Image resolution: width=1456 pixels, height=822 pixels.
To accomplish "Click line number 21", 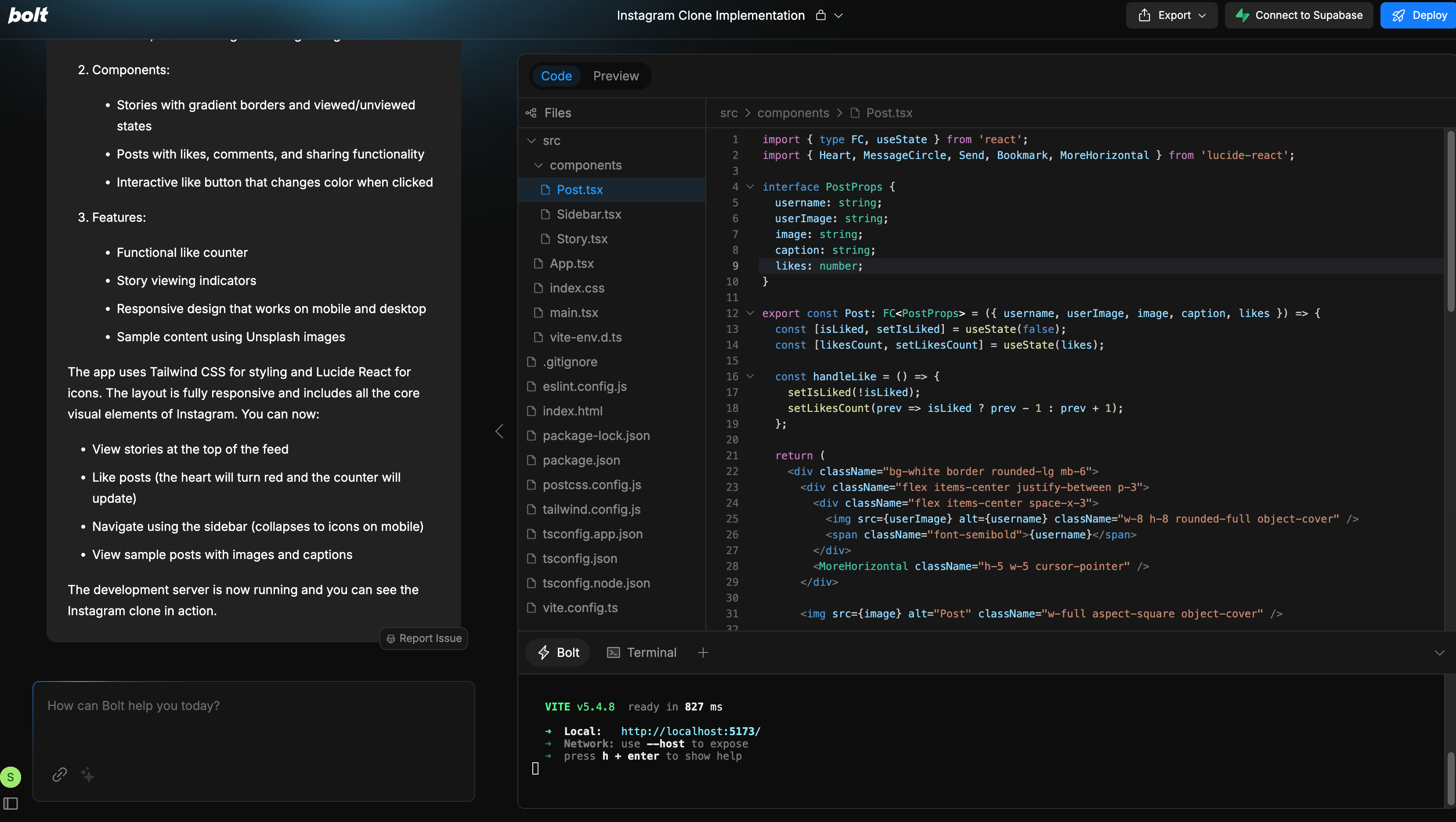I will 732,455.
